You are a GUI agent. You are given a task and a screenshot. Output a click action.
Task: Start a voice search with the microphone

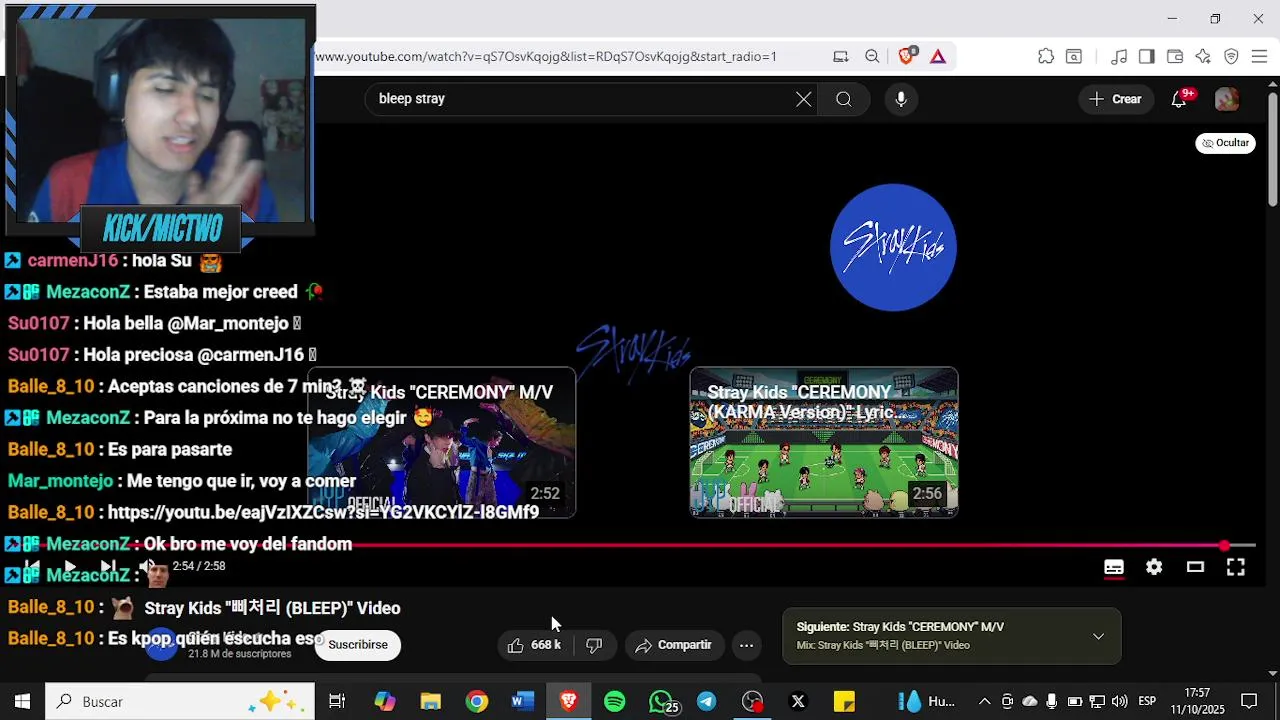[x=901, y=99]
